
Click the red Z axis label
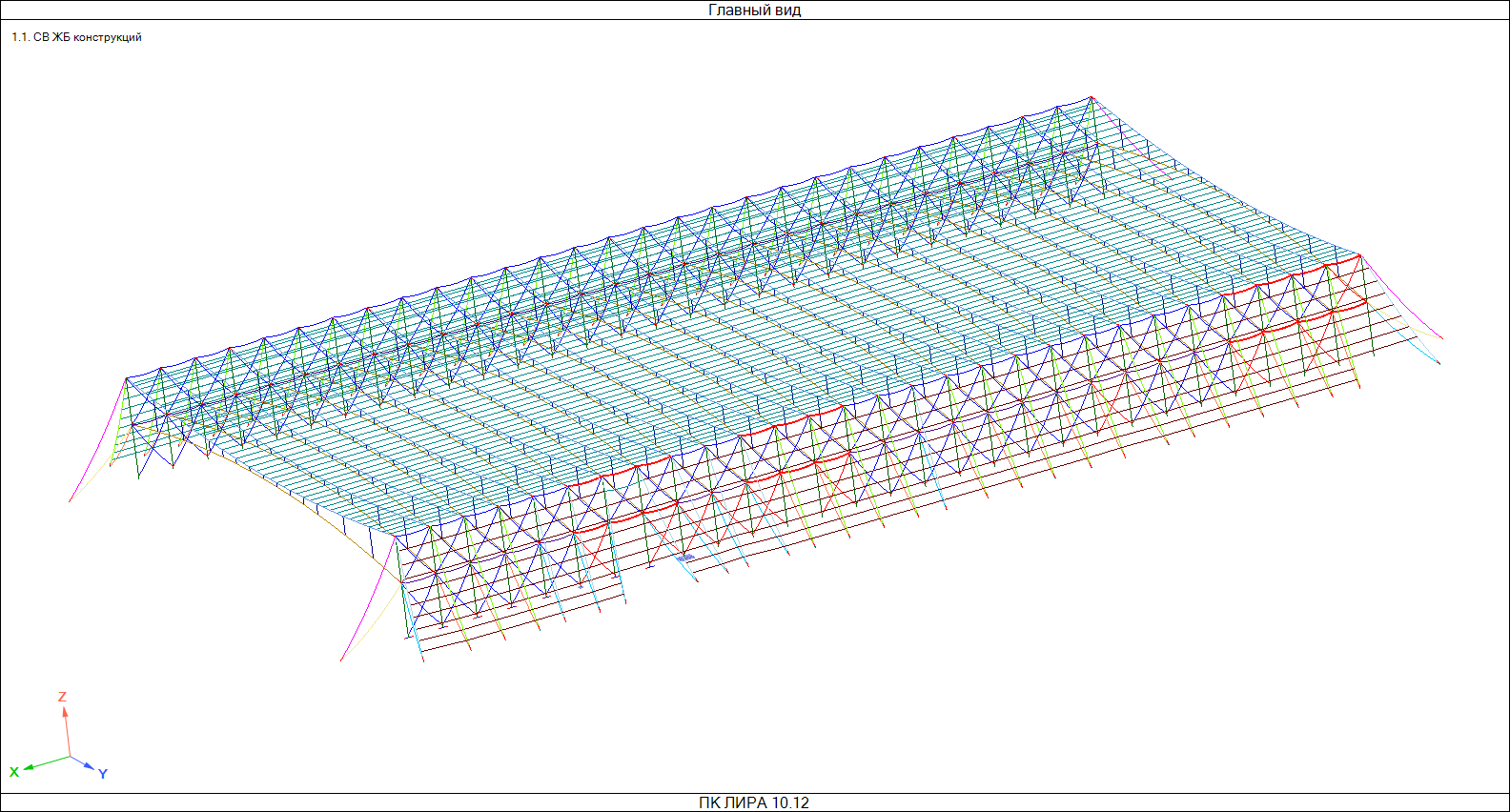click(62, 697)
